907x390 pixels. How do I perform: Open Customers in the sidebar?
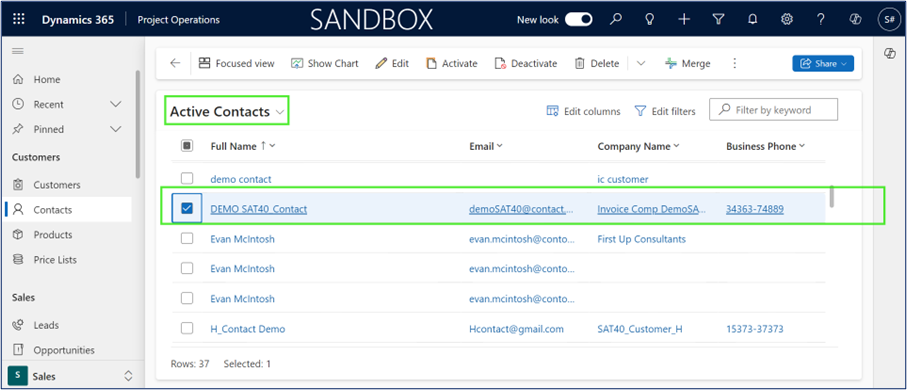[57, 185]
